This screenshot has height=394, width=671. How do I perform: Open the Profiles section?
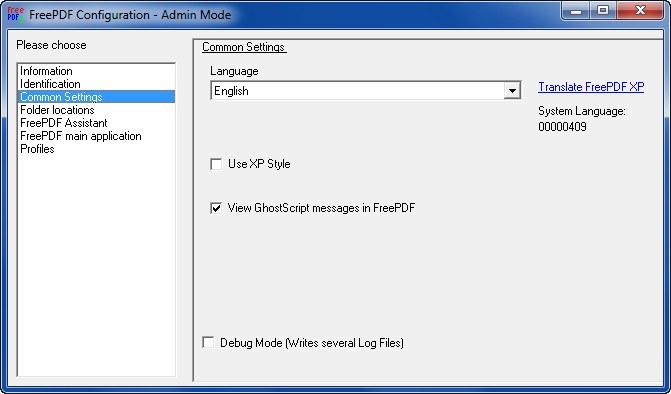coord(96,149)
